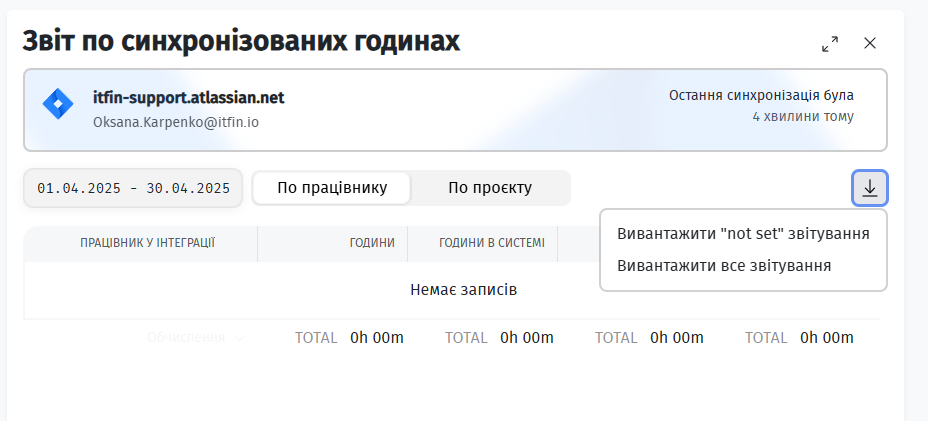Image resolution: width=934 pixels, height=421 pixels.
Task: Click the first TOTAL 0h 00m value
Action: pyautogui.click(x=376, y=338)
